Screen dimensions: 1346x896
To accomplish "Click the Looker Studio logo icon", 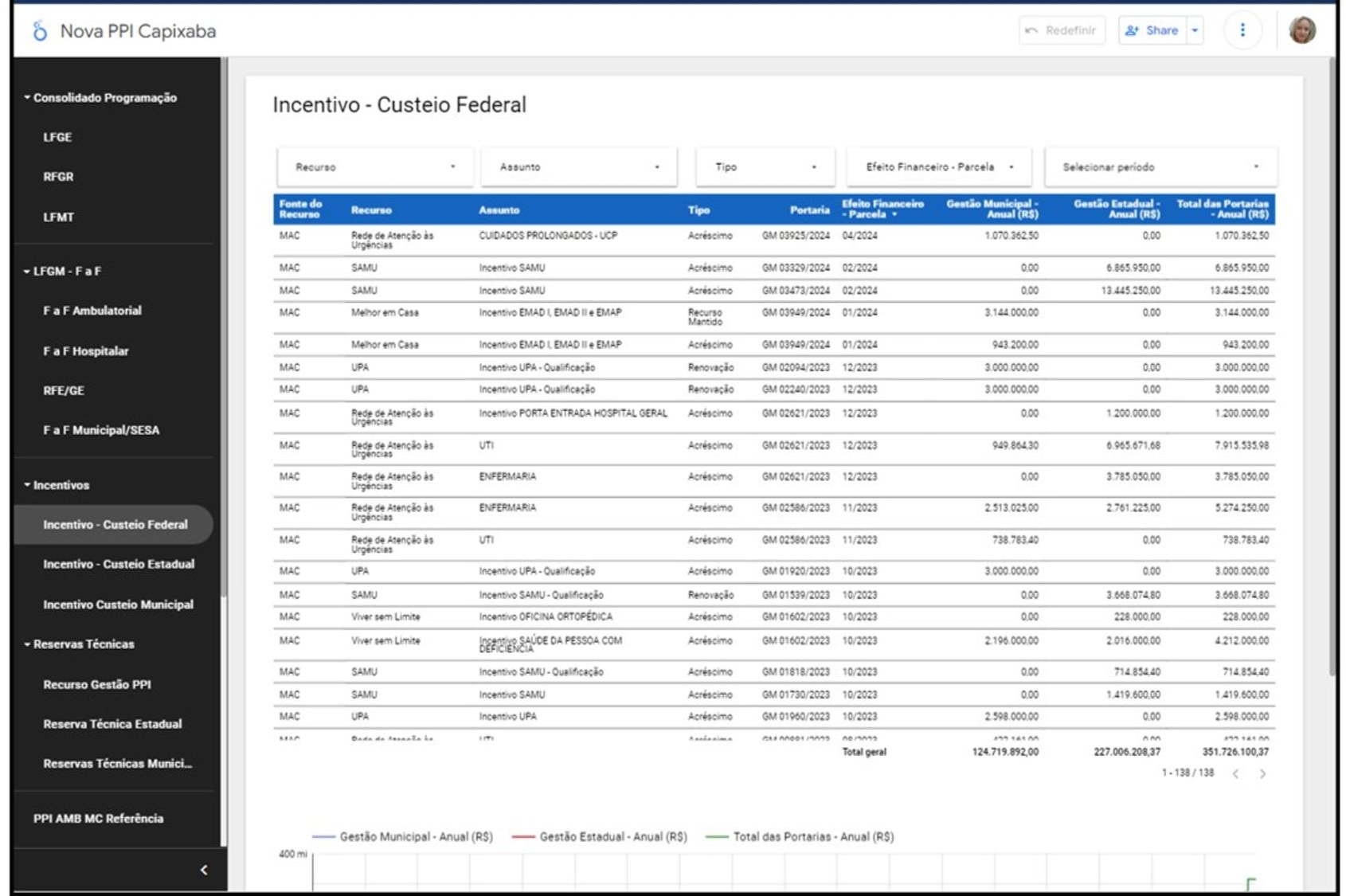I will (39, 31).
